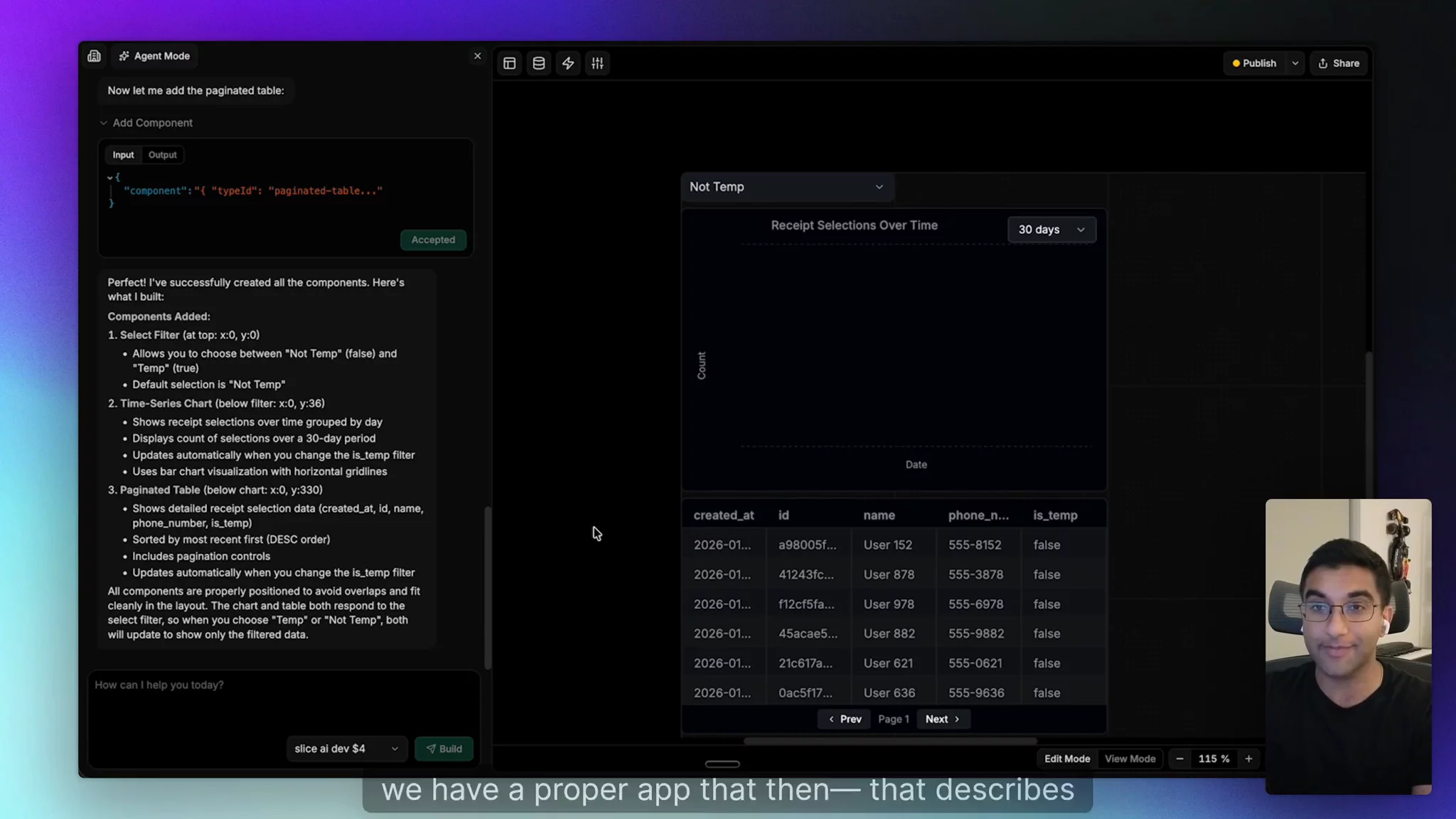Open the 30 days range dropdown
This screenshot has height=819, width=1456.
click(1051, 230)
